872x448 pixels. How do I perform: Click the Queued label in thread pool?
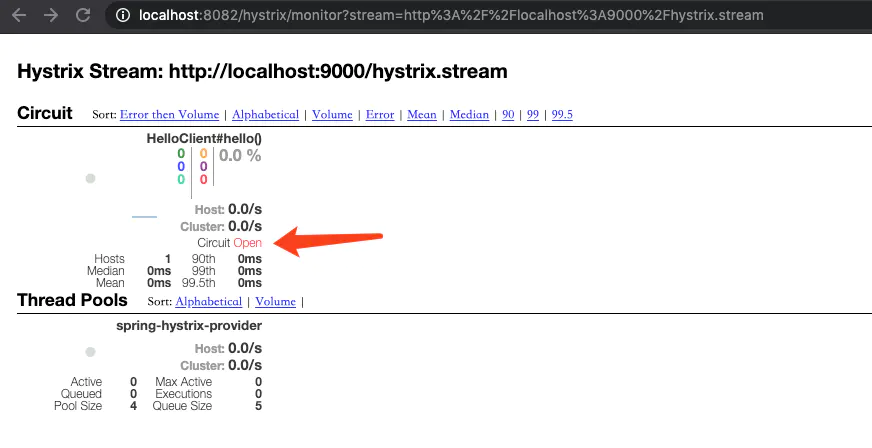point(81,394)
